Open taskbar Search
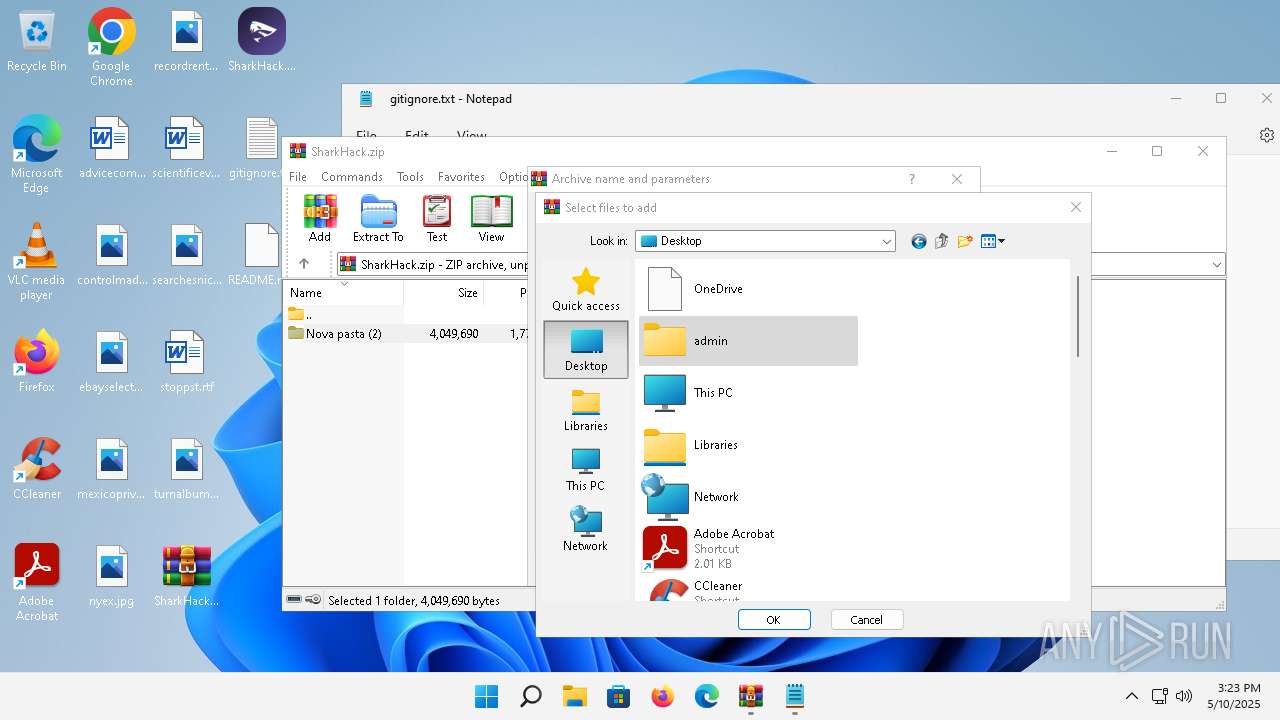Screen dimensions: 1280x720 point(531,696)
